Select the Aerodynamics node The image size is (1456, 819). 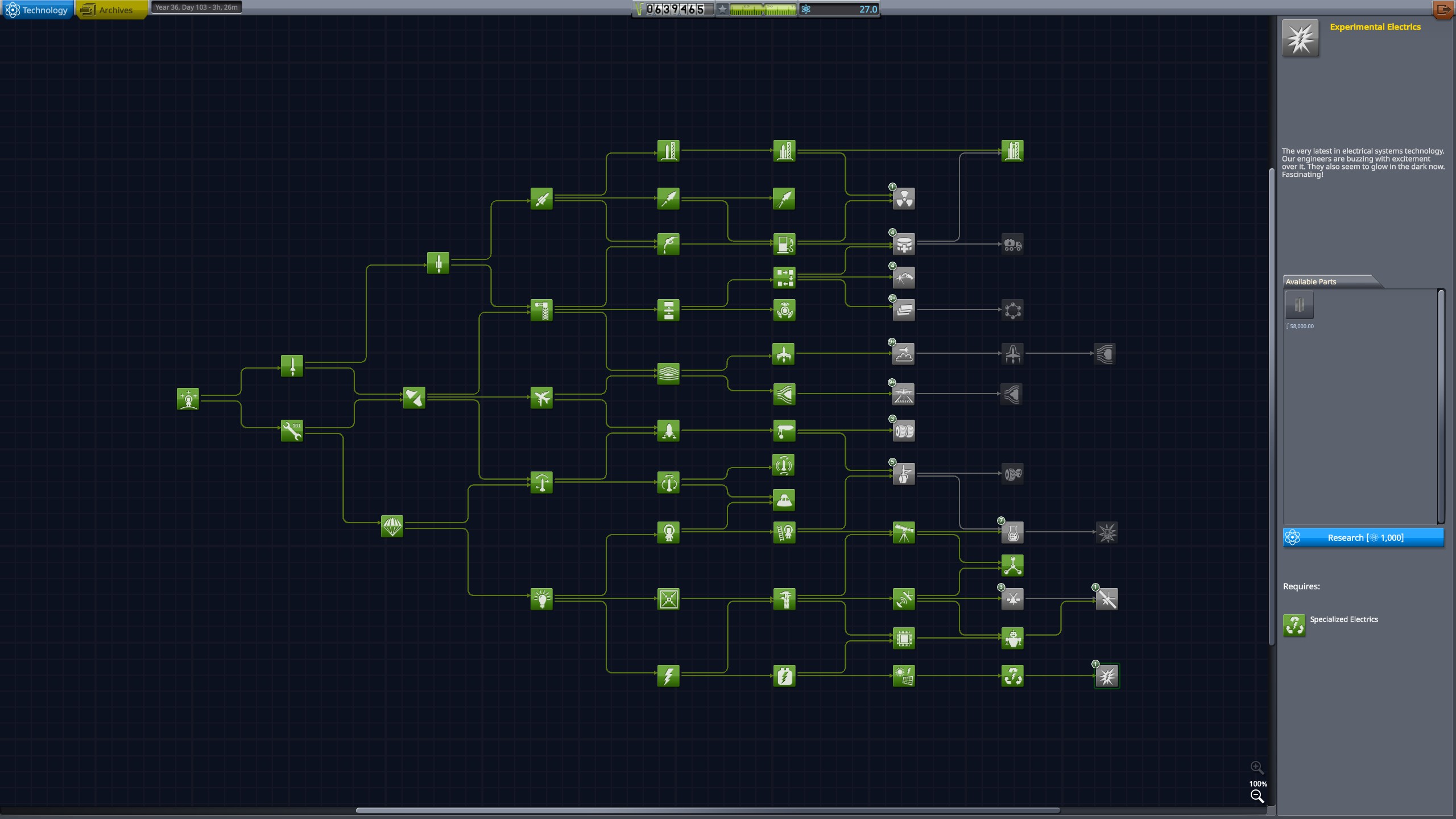point(668,374)
